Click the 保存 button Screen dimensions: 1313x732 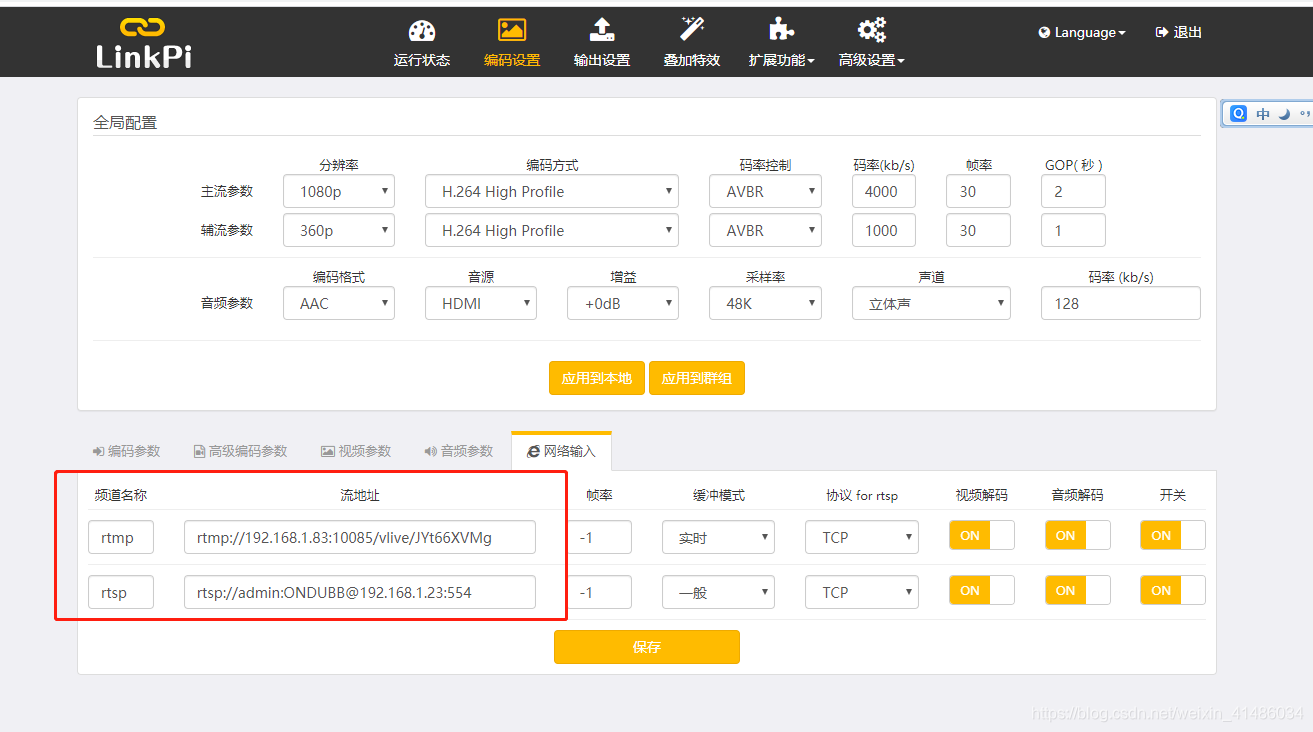647,647
